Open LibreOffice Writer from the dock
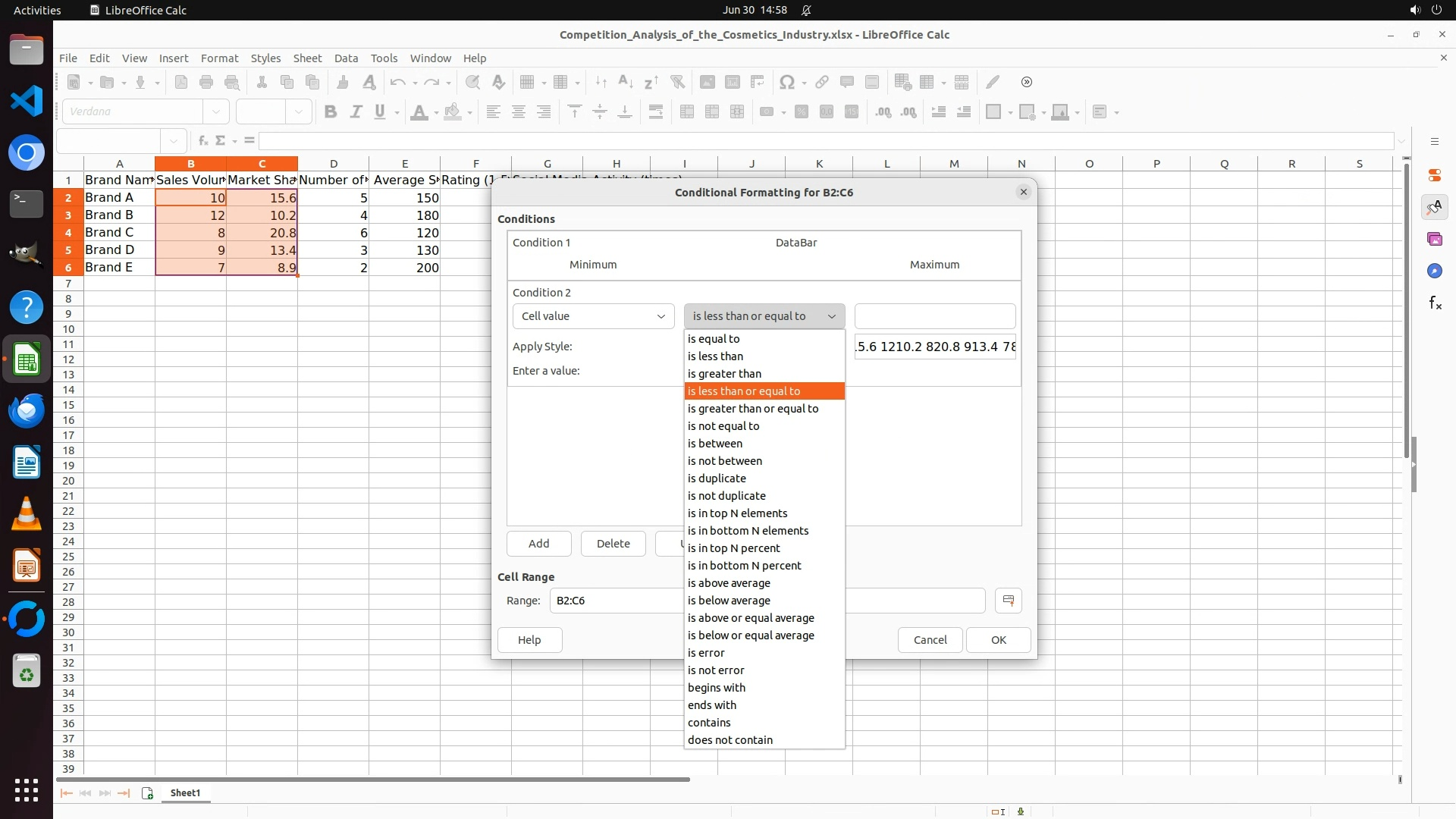The height and width of the screenshot is (819, 1456). point(27,463)
